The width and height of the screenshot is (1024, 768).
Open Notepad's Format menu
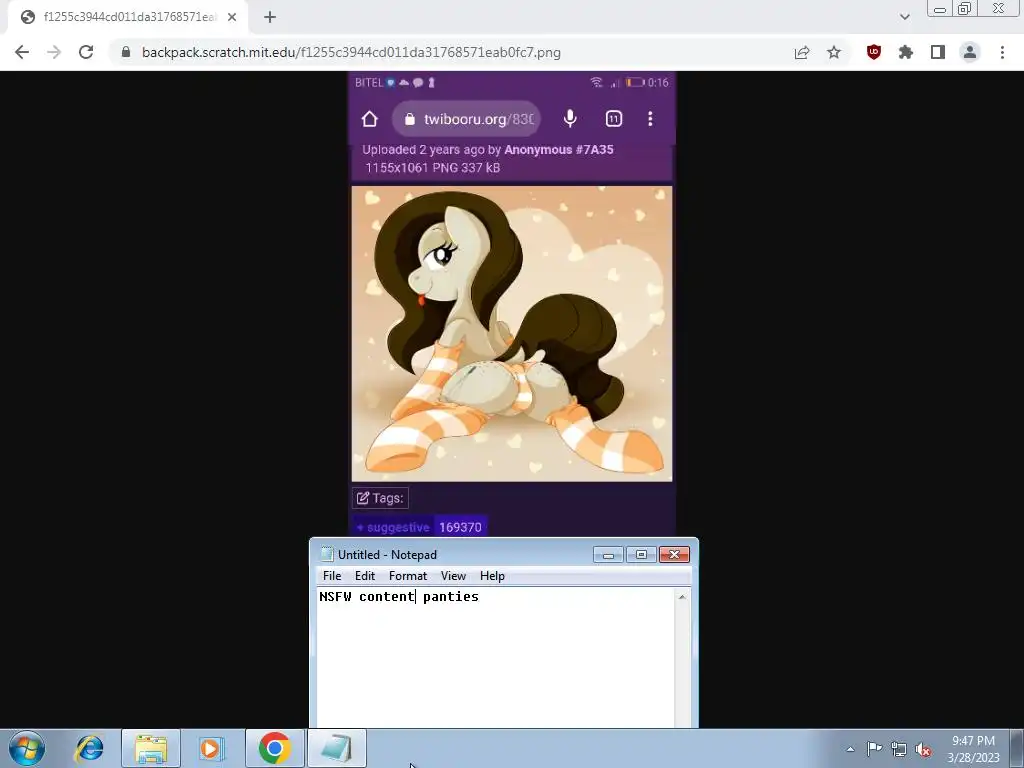pyautogui.click(x=408, y=575)
